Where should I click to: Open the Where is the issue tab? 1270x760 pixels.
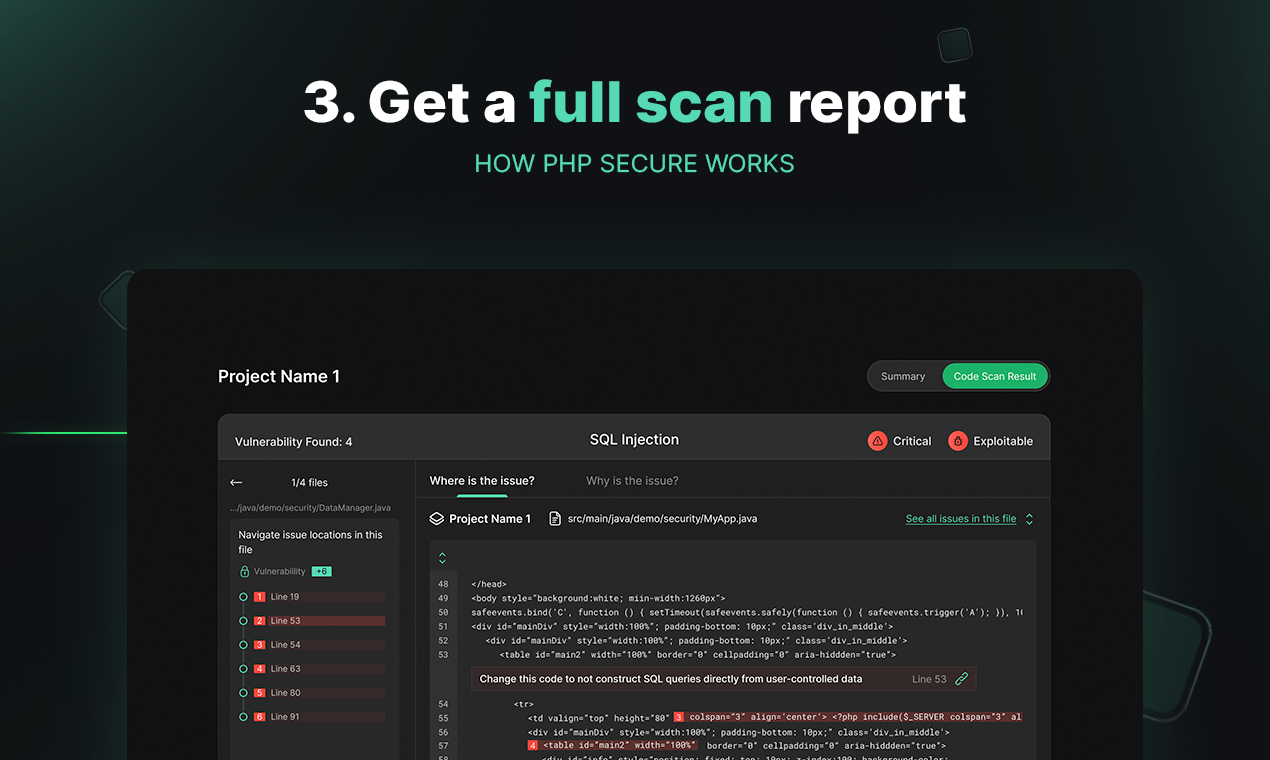481,481
